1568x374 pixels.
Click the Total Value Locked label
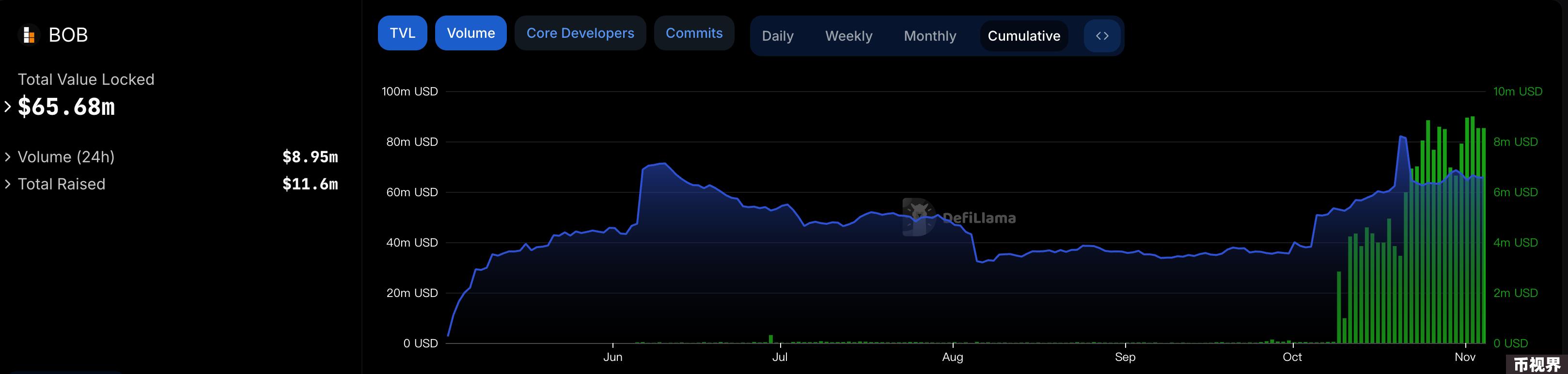tap(86, 79)
